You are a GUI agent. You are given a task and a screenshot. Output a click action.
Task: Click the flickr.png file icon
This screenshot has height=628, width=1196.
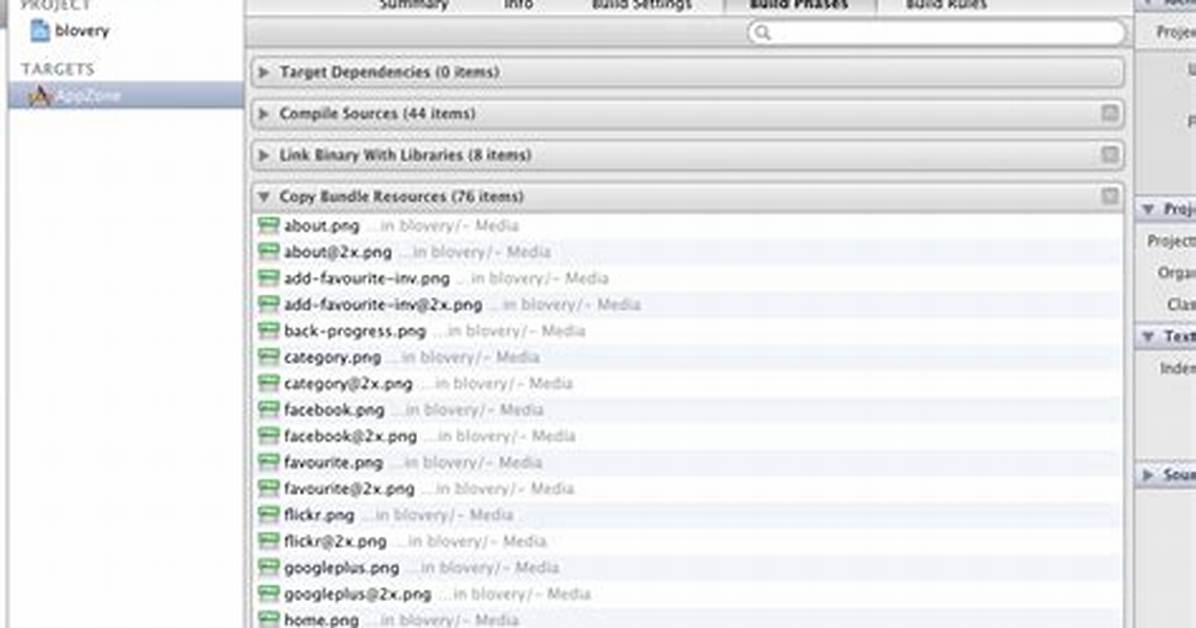[x=268, y=515]
